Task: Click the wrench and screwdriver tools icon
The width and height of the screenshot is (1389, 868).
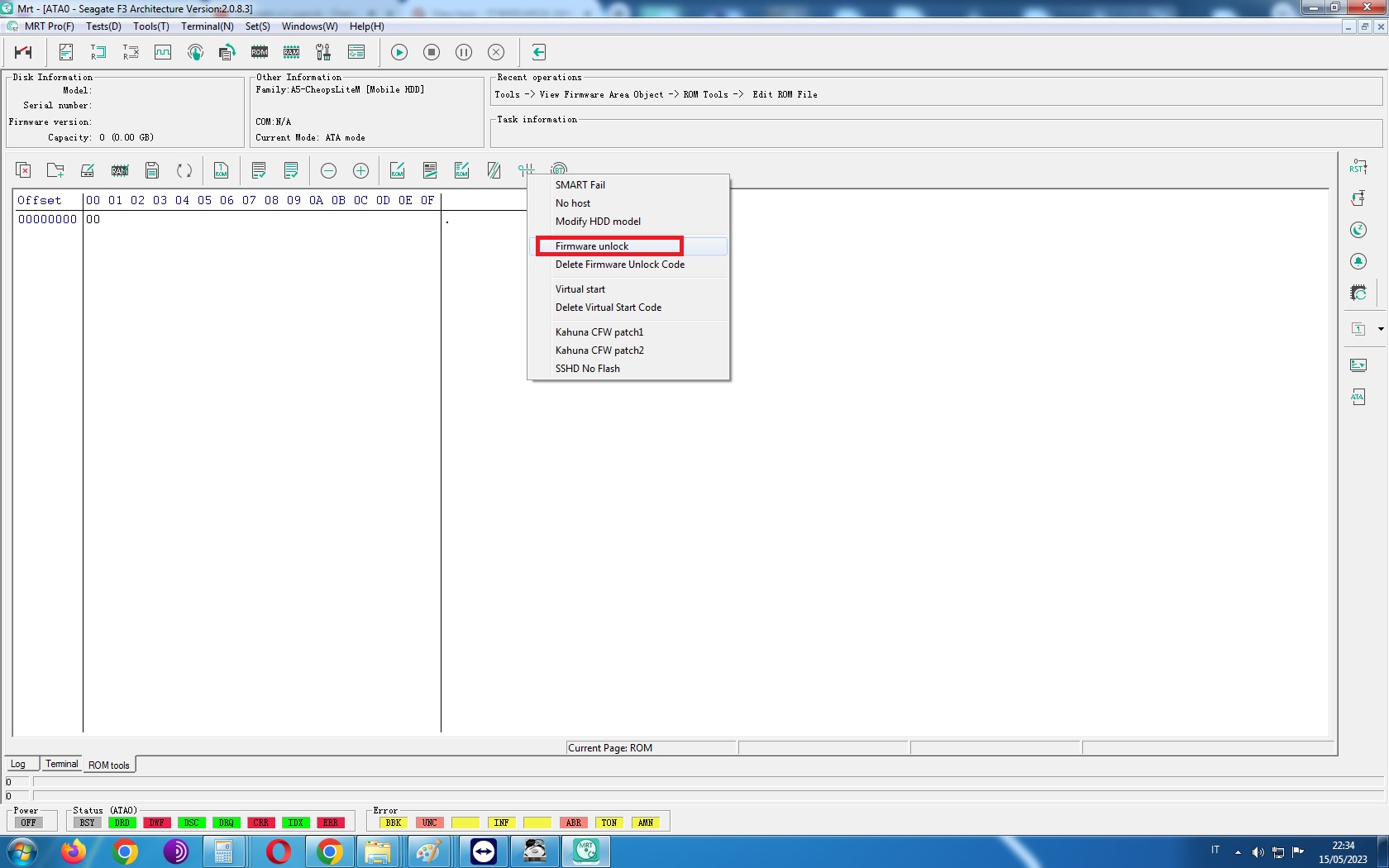Action: [323, 52]
